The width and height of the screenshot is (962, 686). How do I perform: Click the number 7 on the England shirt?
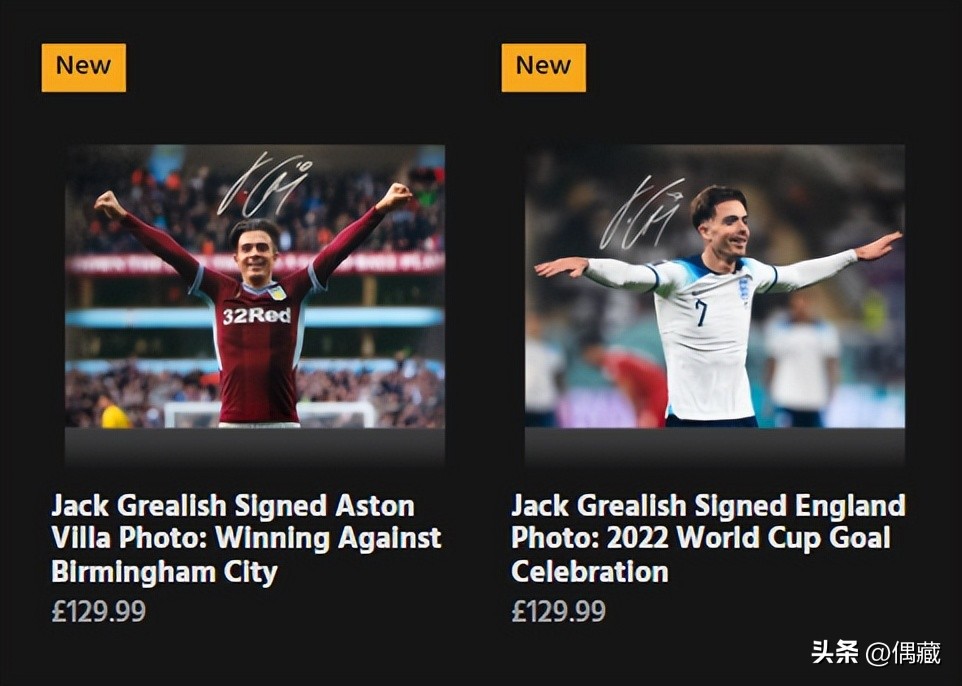coord(701,311)
